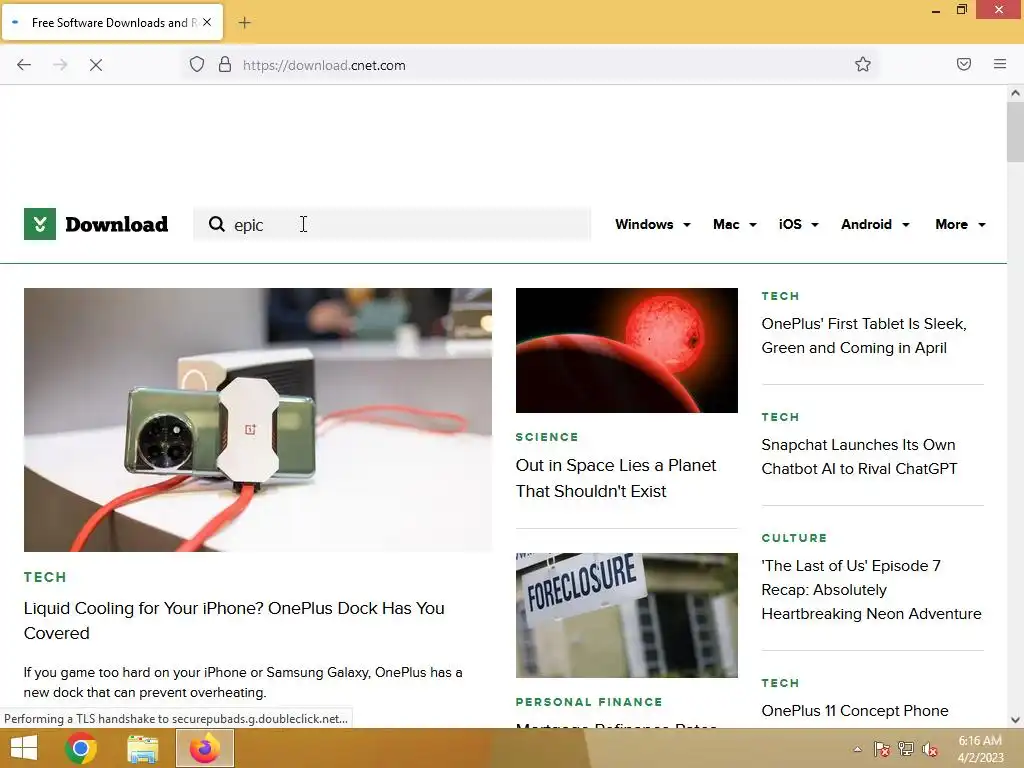This screenshot has width=1024, height=768.
Task: Click the search magnifier icon
Action: [217, 224]
